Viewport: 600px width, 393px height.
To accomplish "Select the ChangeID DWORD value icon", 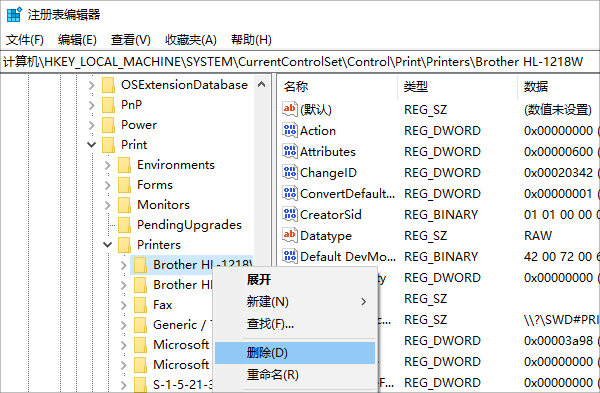I will point(290,172).
